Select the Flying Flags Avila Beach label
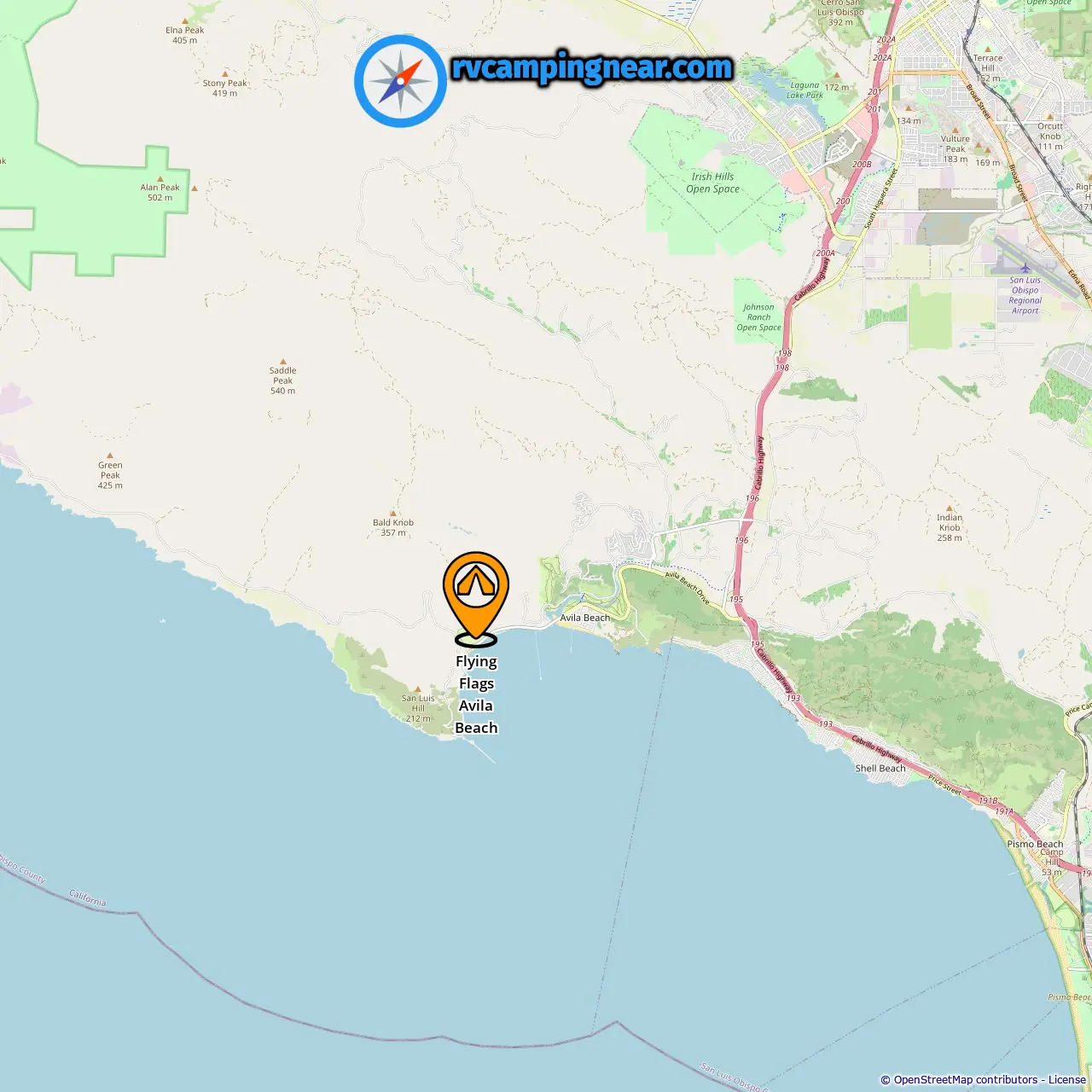This screenshot has width=1092, height=1092. [x=476, y=694]
